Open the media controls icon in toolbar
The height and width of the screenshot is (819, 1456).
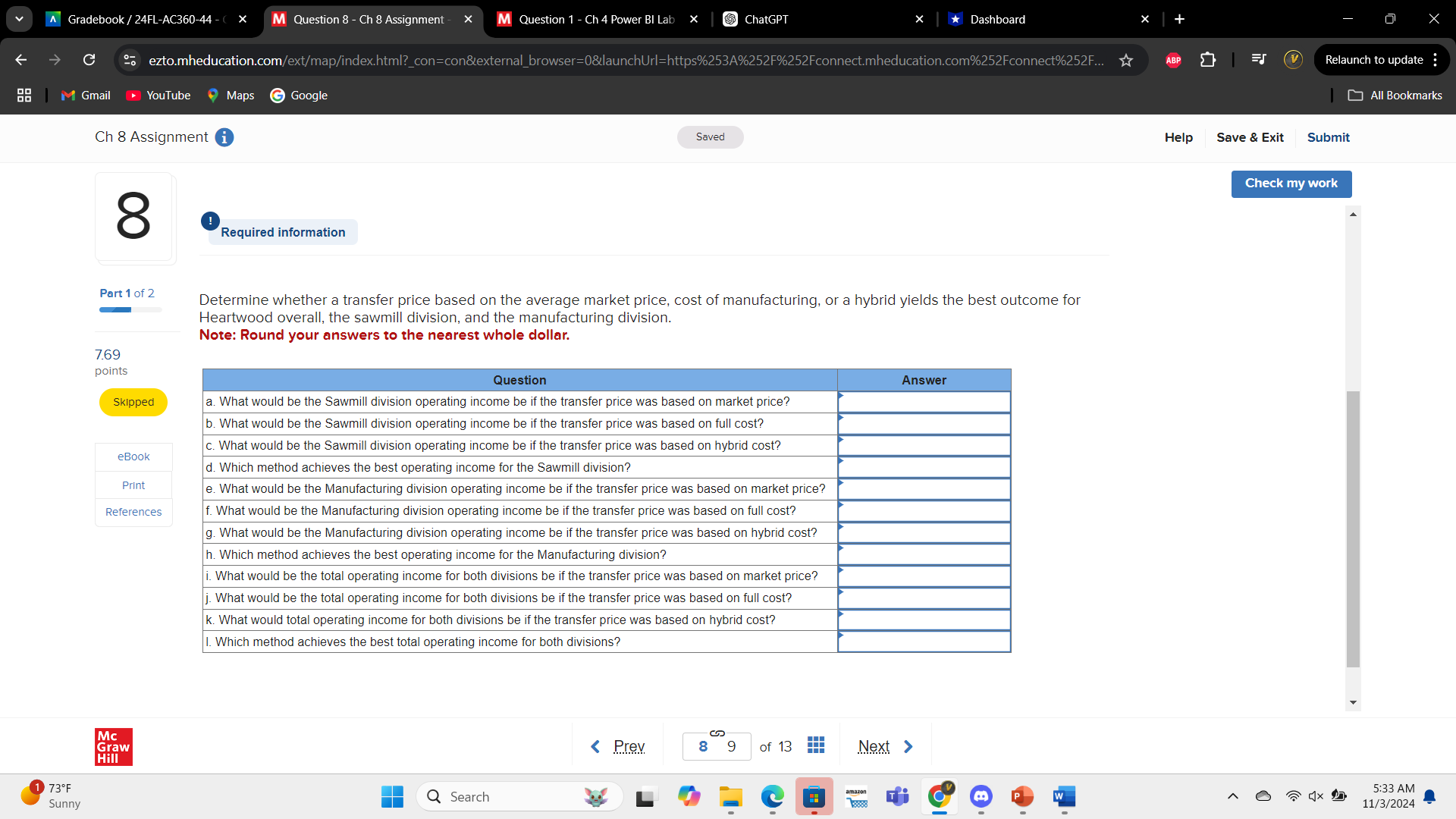pyautogui.click(x=1259, y=60)
